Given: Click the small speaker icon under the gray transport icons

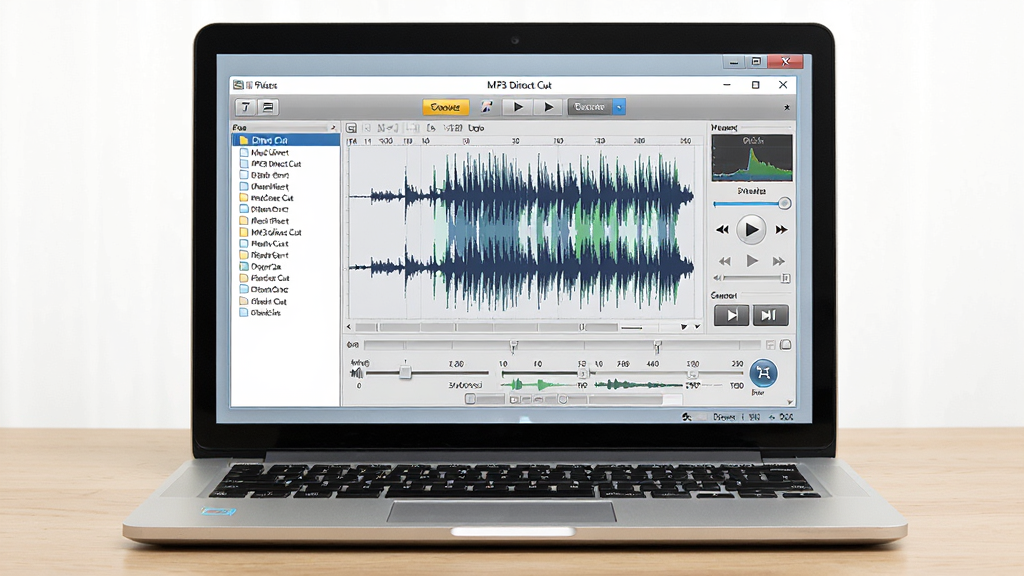Looking at the screenshot, I should [x=717, y=278].
